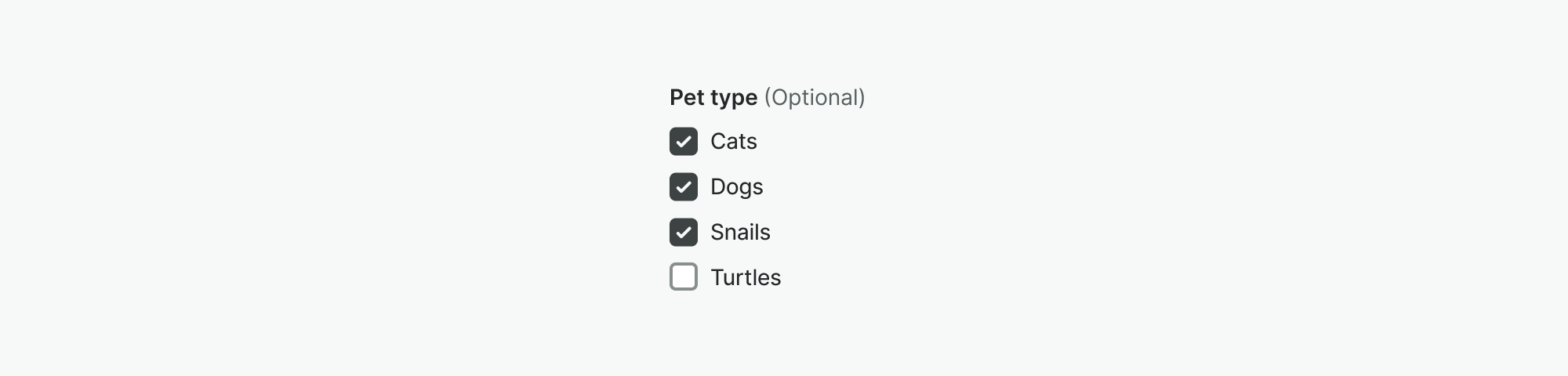Click the "Snails" label text
This screenshot has width=1568, height=376.
click(740, 233)
